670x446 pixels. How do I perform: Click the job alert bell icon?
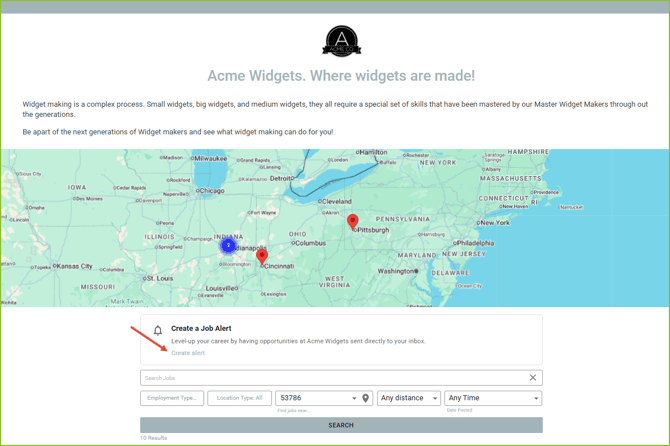pyautogui.click(x=157, y=330)
